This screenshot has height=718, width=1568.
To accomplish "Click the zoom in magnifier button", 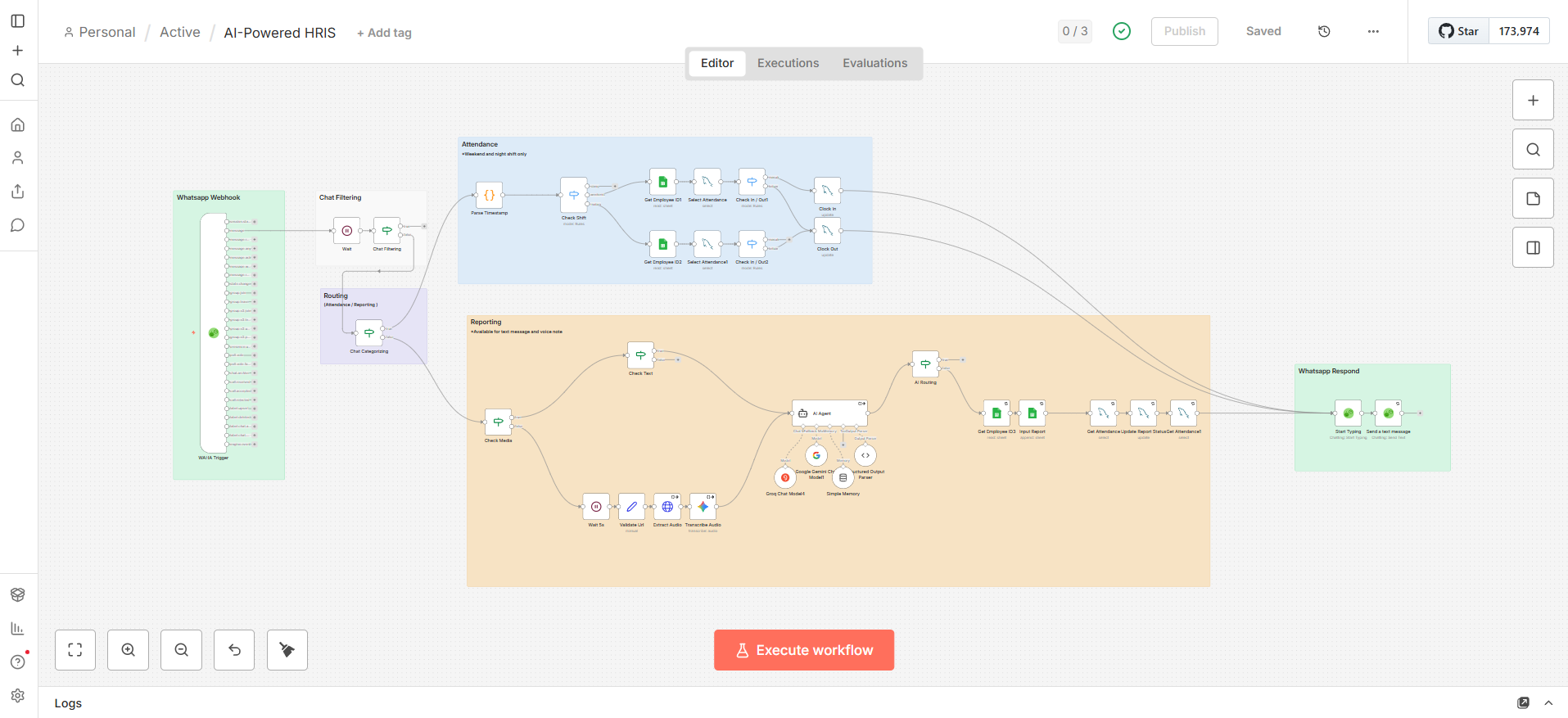I will 129,650.
